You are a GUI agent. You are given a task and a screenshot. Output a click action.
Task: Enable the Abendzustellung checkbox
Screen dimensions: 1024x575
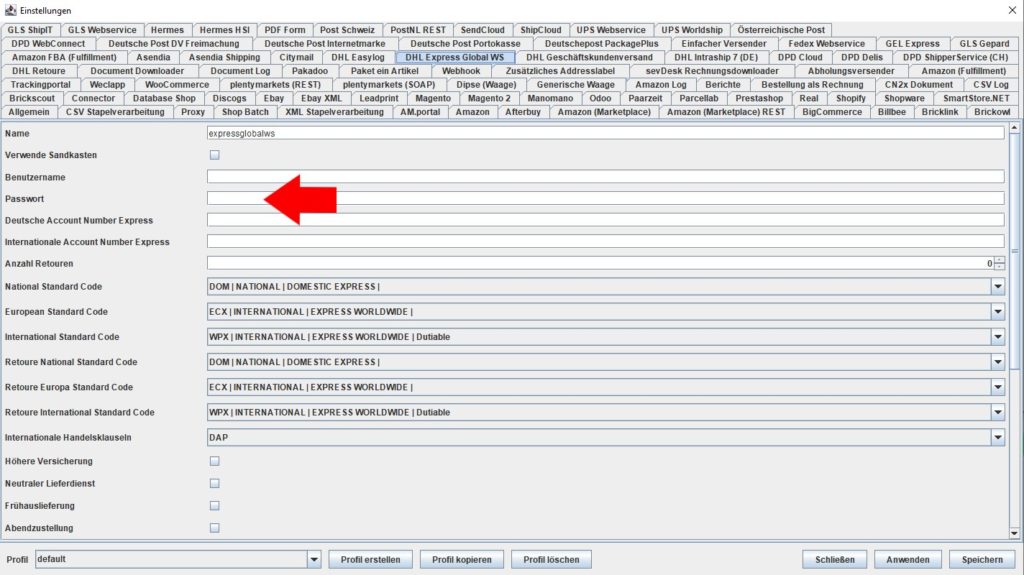(214, 528)
